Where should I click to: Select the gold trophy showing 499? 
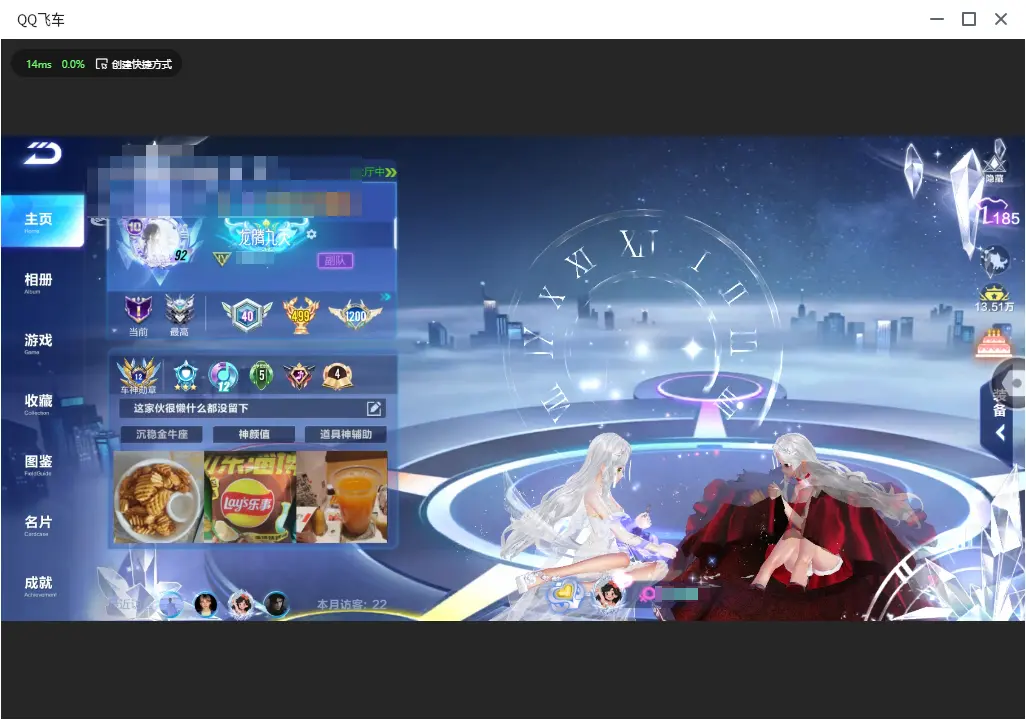pos(300,315)
